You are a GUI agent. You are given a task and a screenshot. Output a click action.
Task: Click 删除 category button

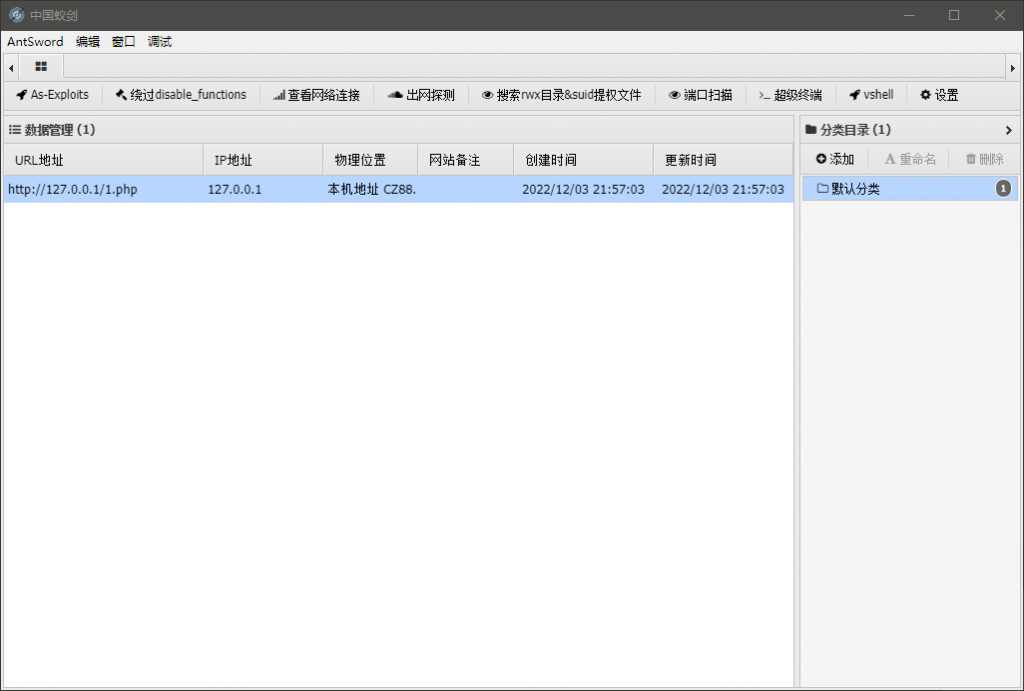pos(984,159)
